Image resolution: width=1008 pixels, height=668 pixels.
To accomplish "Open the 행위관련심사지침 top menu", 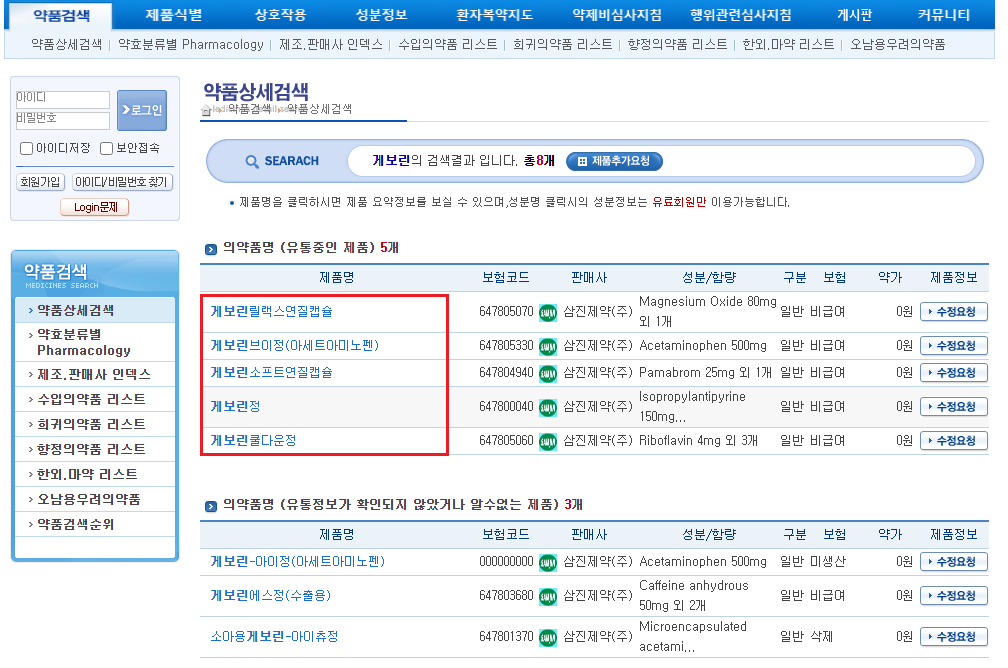I will point(741,15).
